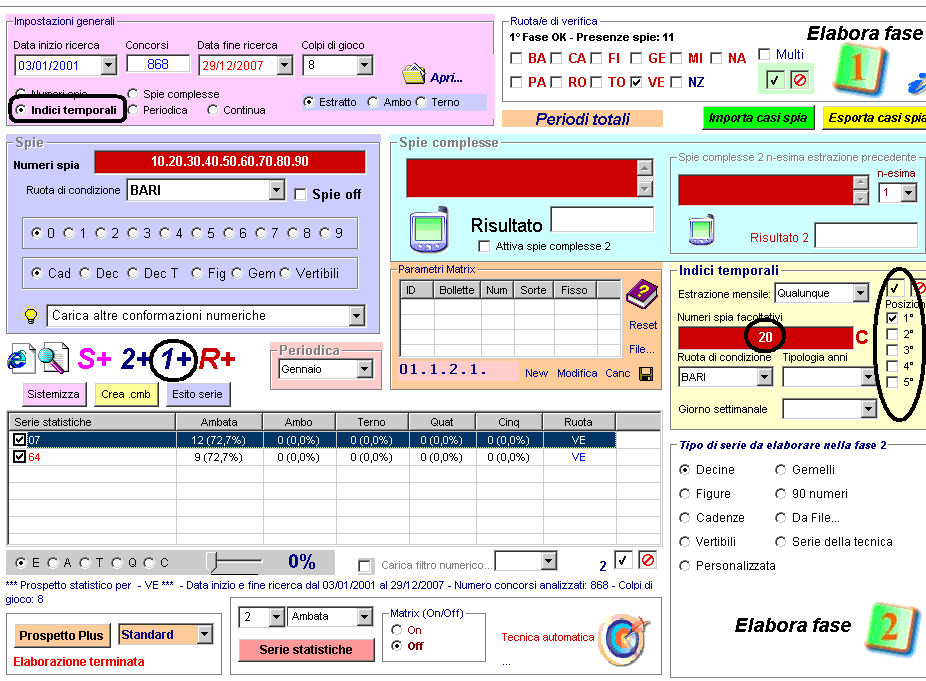Screen dimensions: 926x681
Task: Click the percentage slider handle
Action: pyautogui.click(x=213, y=562)
